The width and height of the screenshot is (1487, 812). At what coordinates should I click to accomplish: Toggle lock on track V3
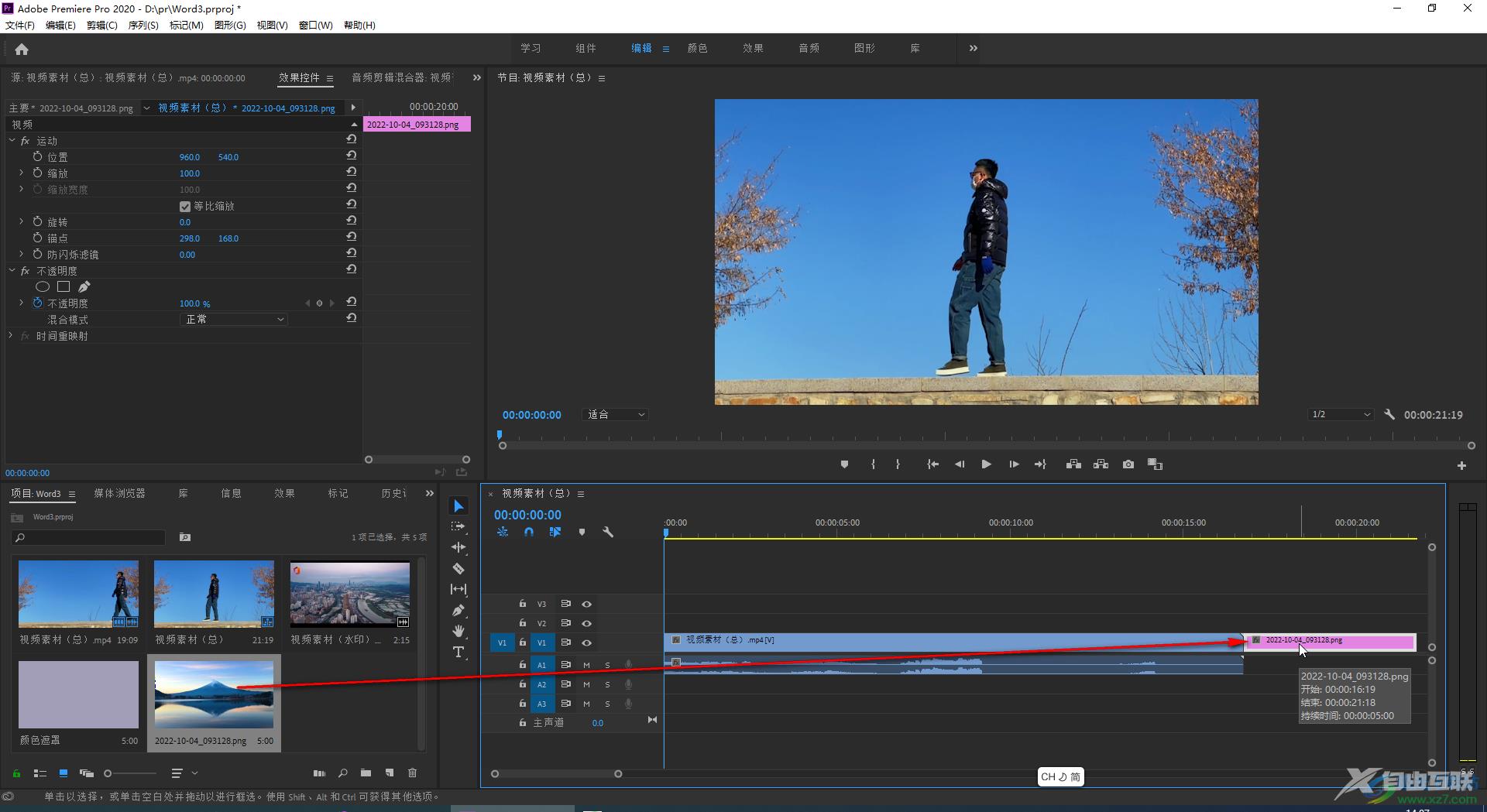click(x=522, y=604)
